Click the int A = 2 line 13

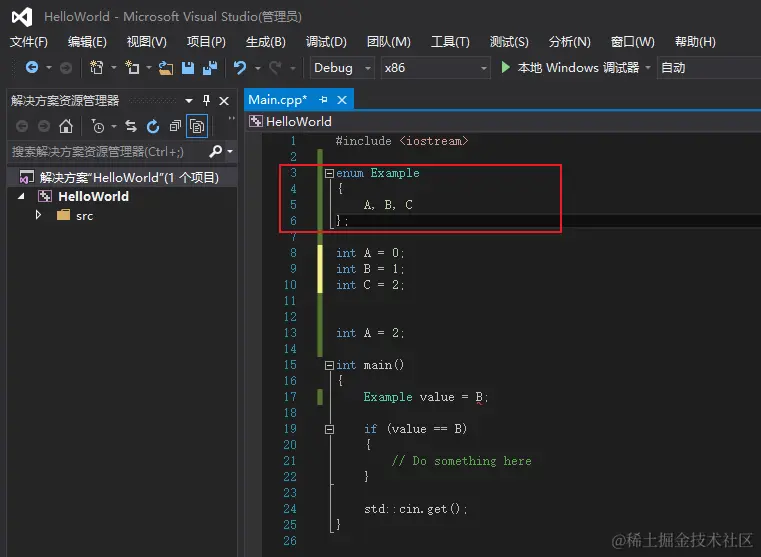370,333
